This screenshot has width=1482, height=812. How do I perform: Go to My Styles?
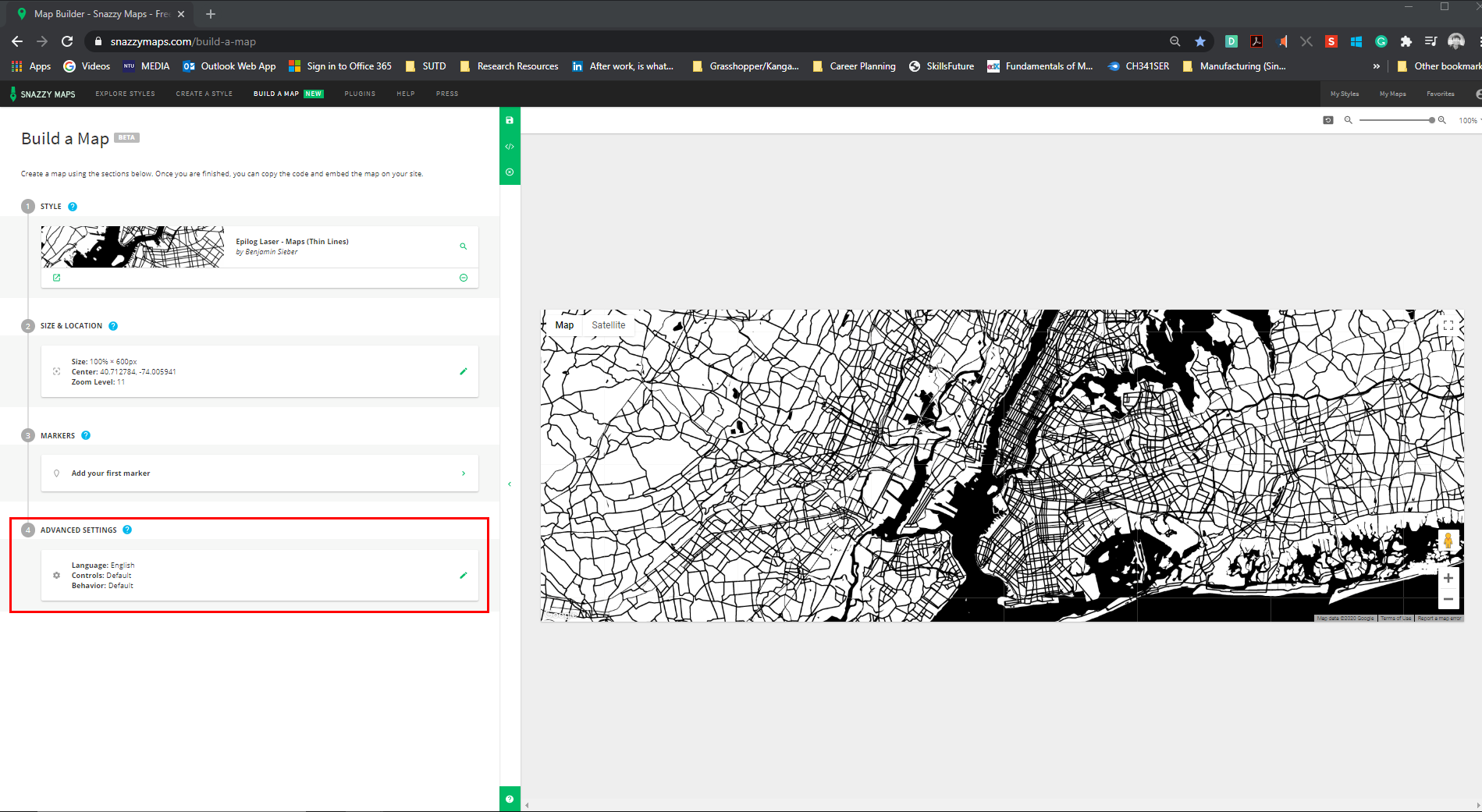[x=1345, y=94]
